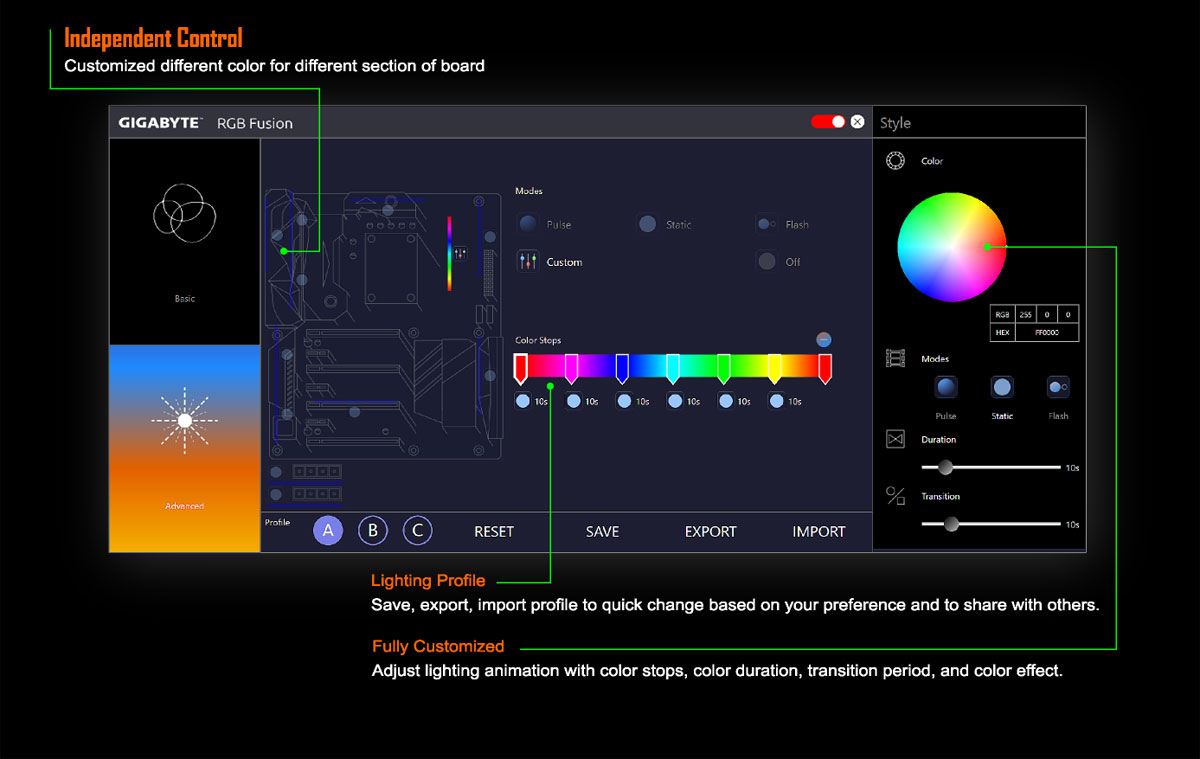Image resolution: width=1200 pixels, height=759 pixels.
Task: Click the Duration hourglass icon
Action: click(895, 438)
